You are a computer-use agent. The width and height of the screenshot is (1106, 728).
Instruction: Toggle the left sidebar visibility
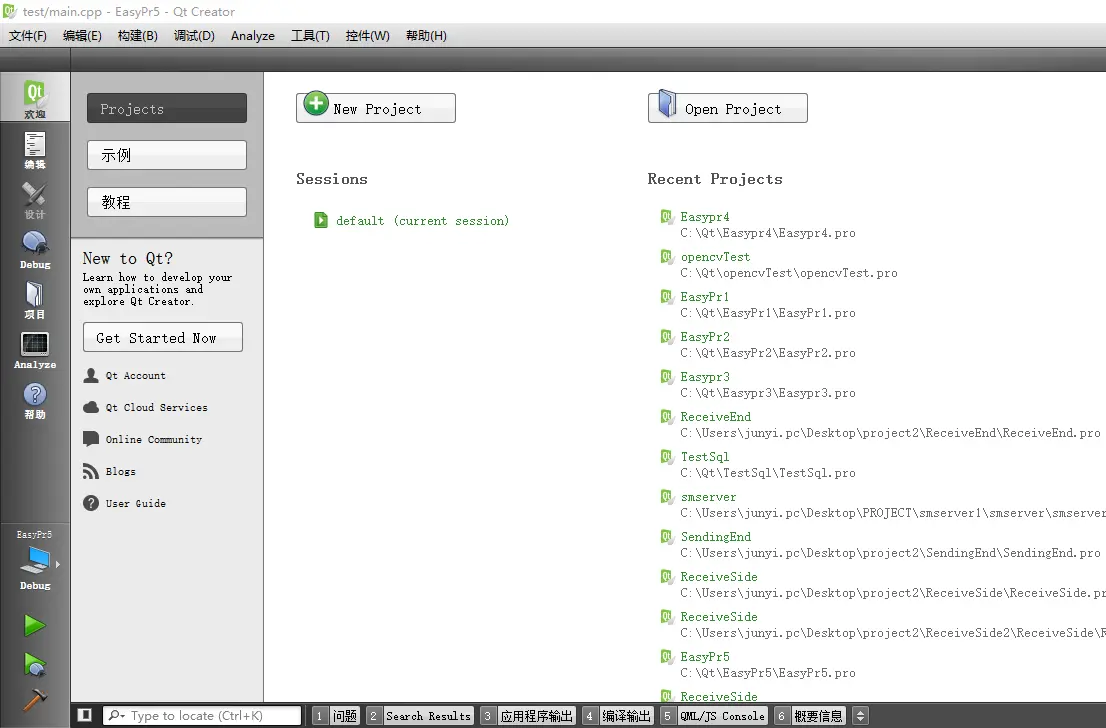pyautogui.click(x=85, y=715)
